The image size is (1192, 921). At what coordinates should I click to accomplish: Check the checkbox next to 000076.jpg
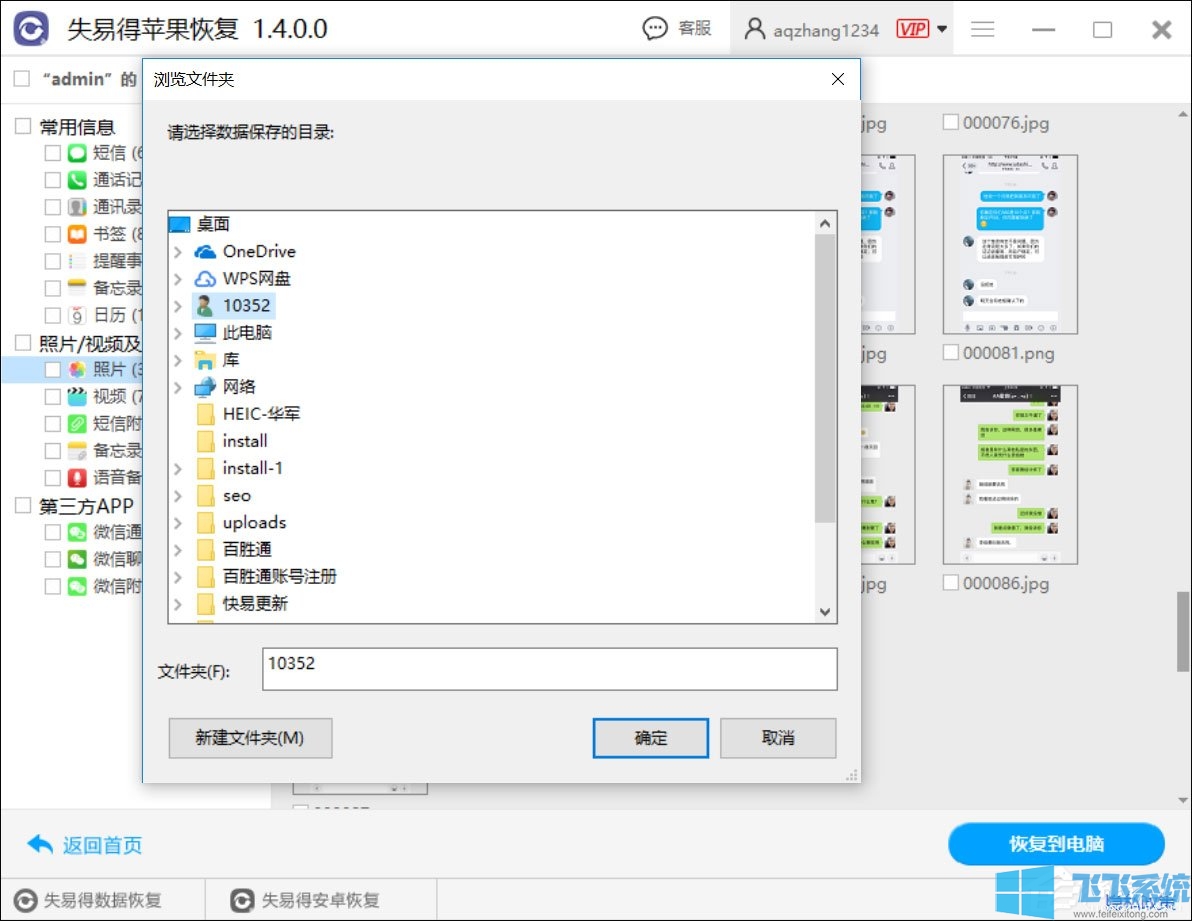coord(950,122)
